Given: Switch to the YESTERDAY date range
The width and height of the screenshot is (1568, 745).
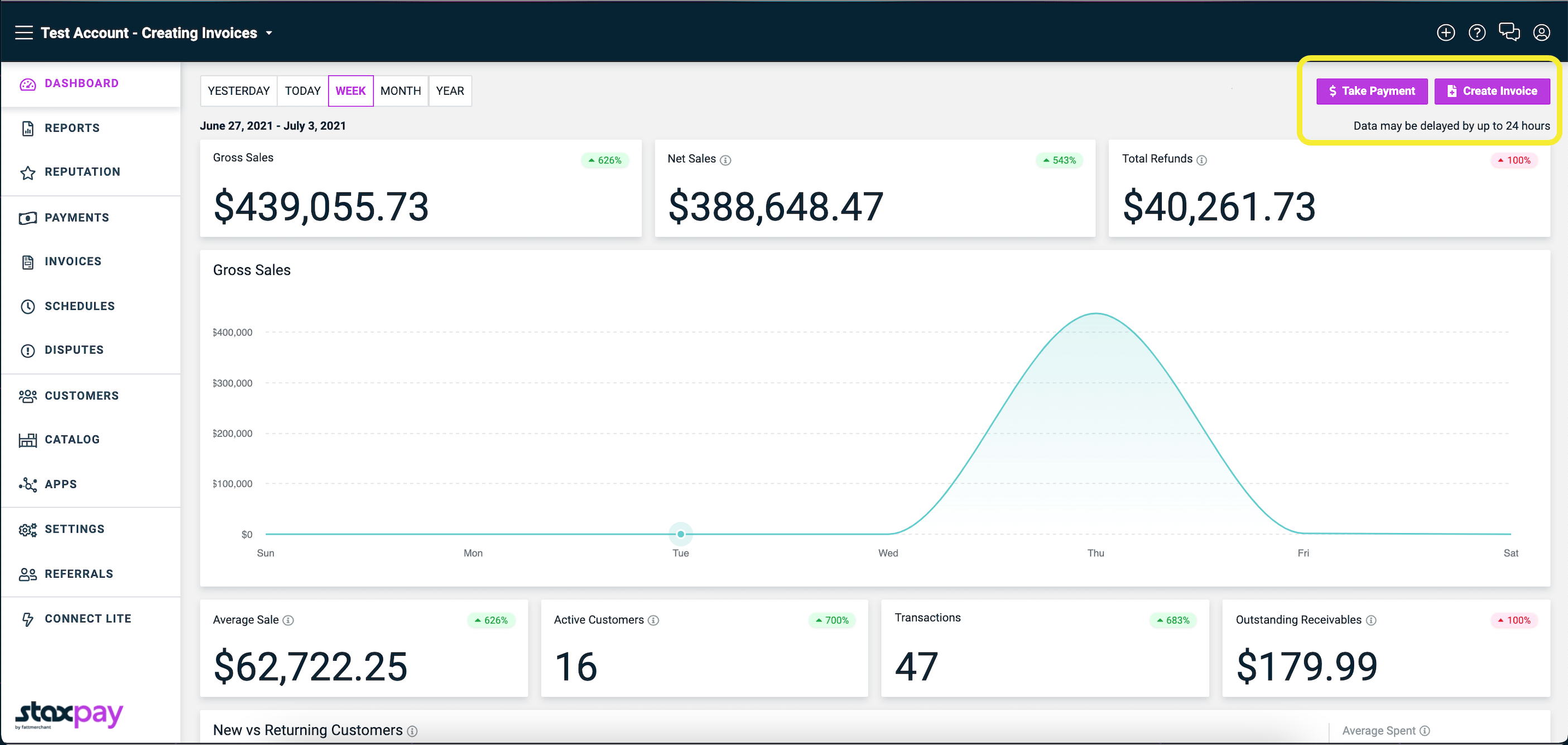Looking at the screenshot, I should (239, 91).
